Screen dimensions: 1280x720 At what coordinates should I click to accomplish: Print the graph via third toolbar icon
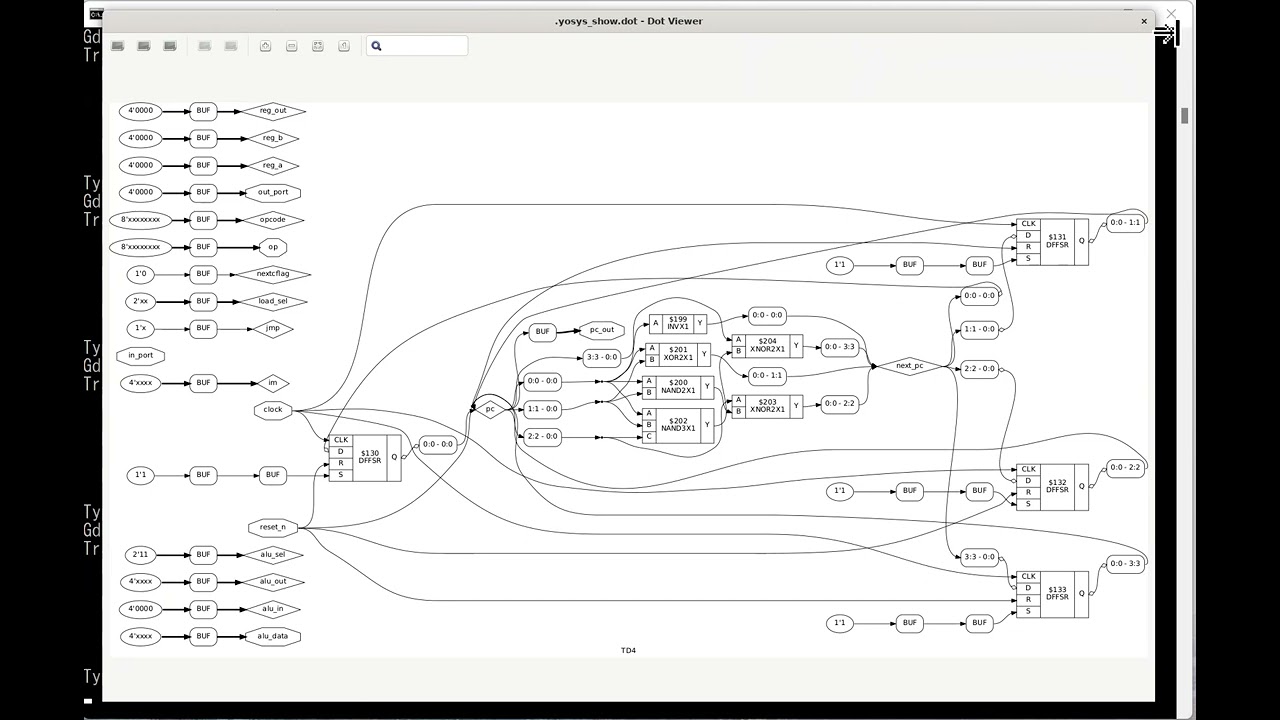170,46
